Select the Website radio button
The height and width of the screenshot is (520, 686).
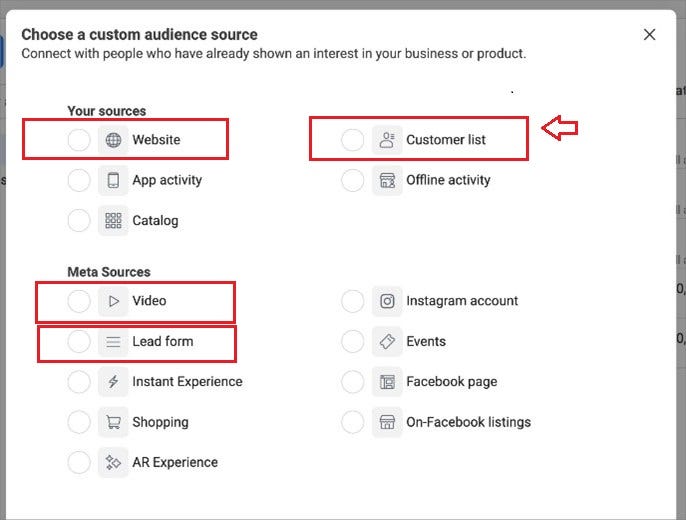coord(79,140)
